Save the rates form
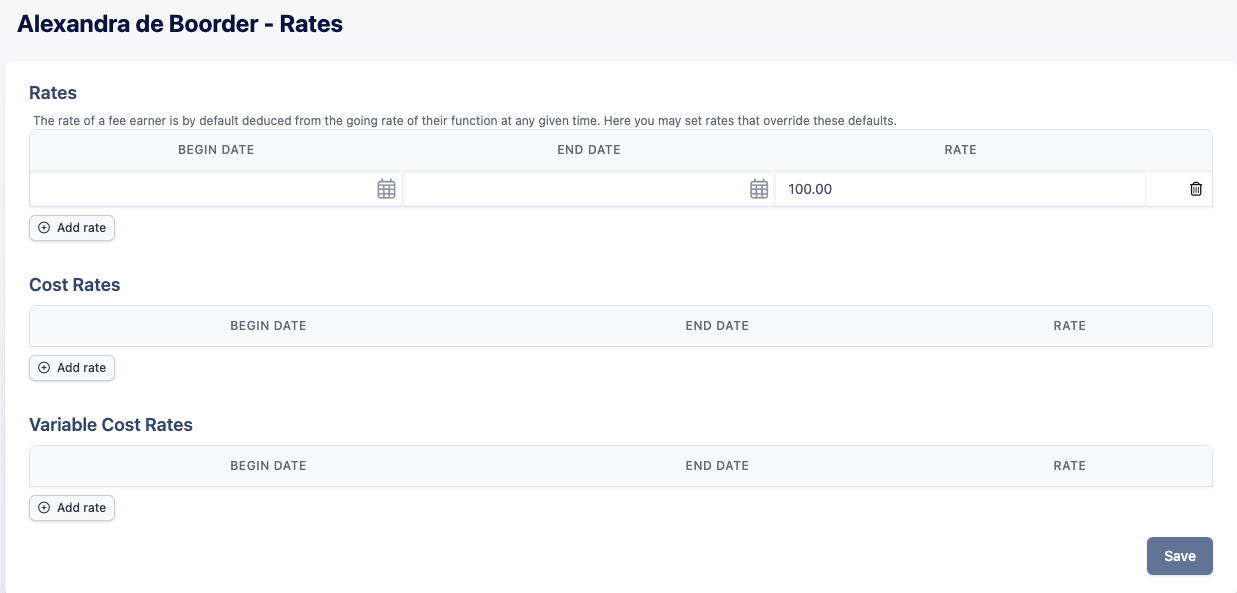1237x593 pixels. coord(1180,556)
